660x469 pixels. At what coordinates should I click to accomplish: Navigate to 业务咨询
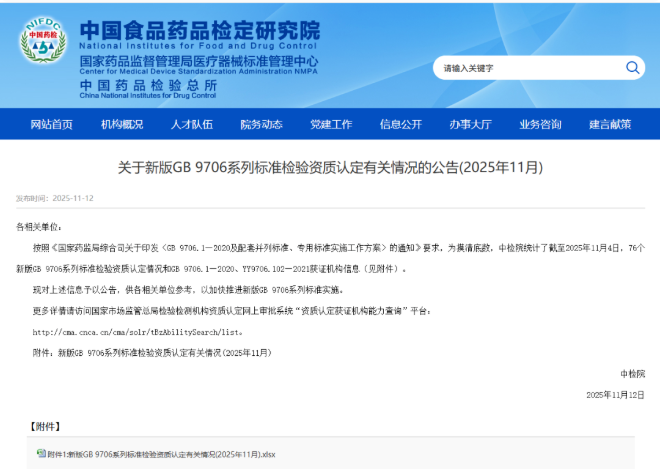[540, 125]
